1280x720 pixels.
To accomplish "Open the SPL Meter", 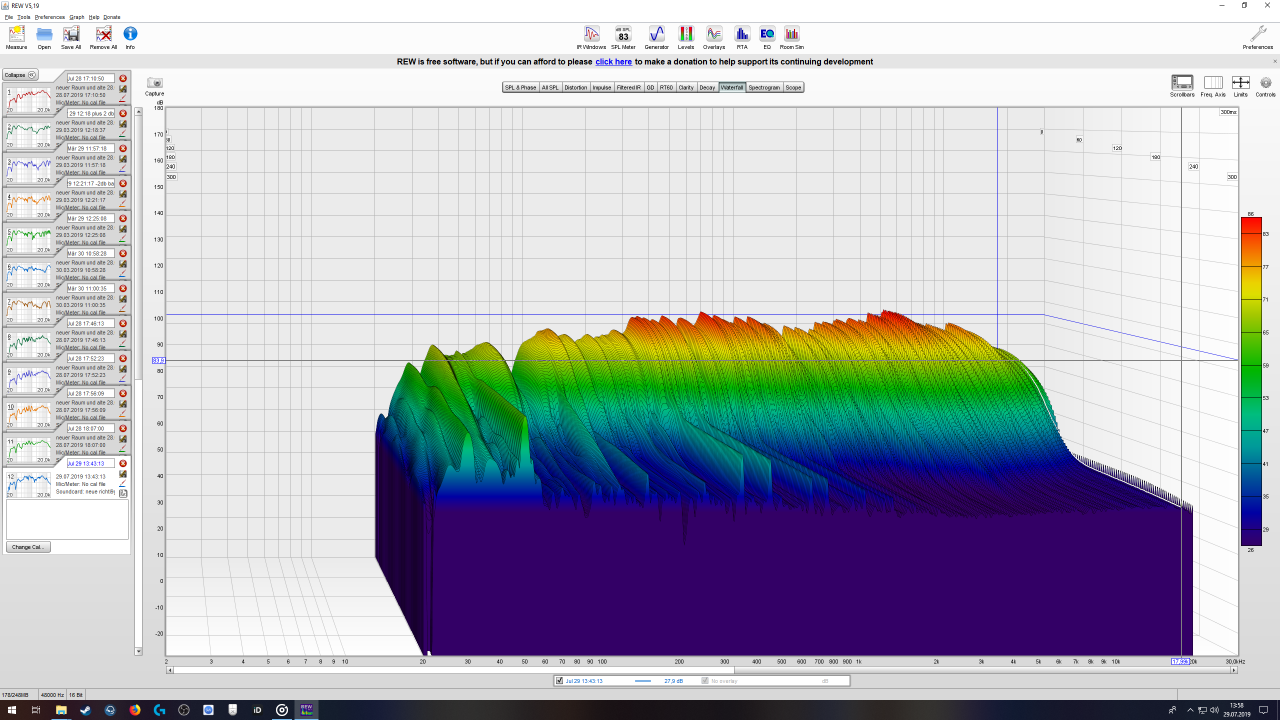I will click(623, 34).
